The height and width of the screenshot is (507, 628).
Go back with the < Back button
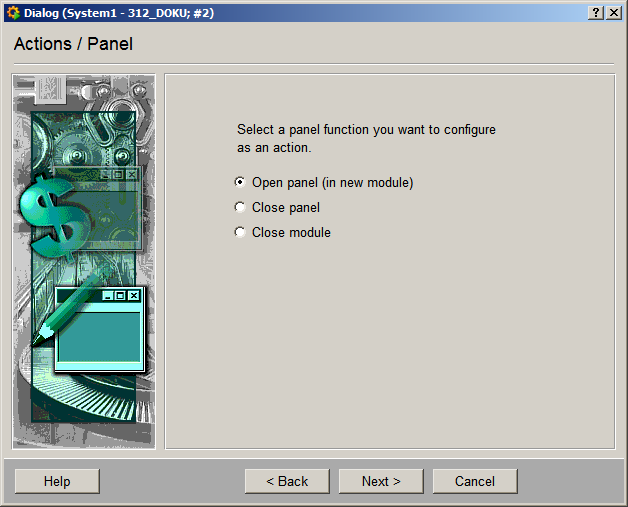pos(287,481)
